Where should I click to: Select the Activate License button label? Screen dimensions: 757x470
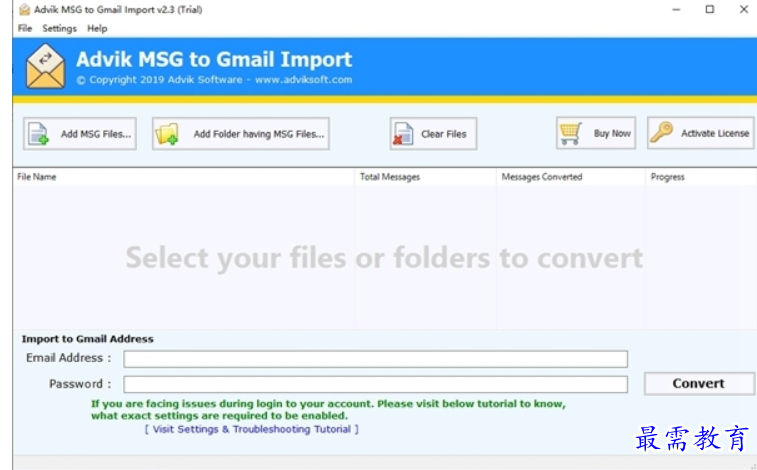point(715,133)
